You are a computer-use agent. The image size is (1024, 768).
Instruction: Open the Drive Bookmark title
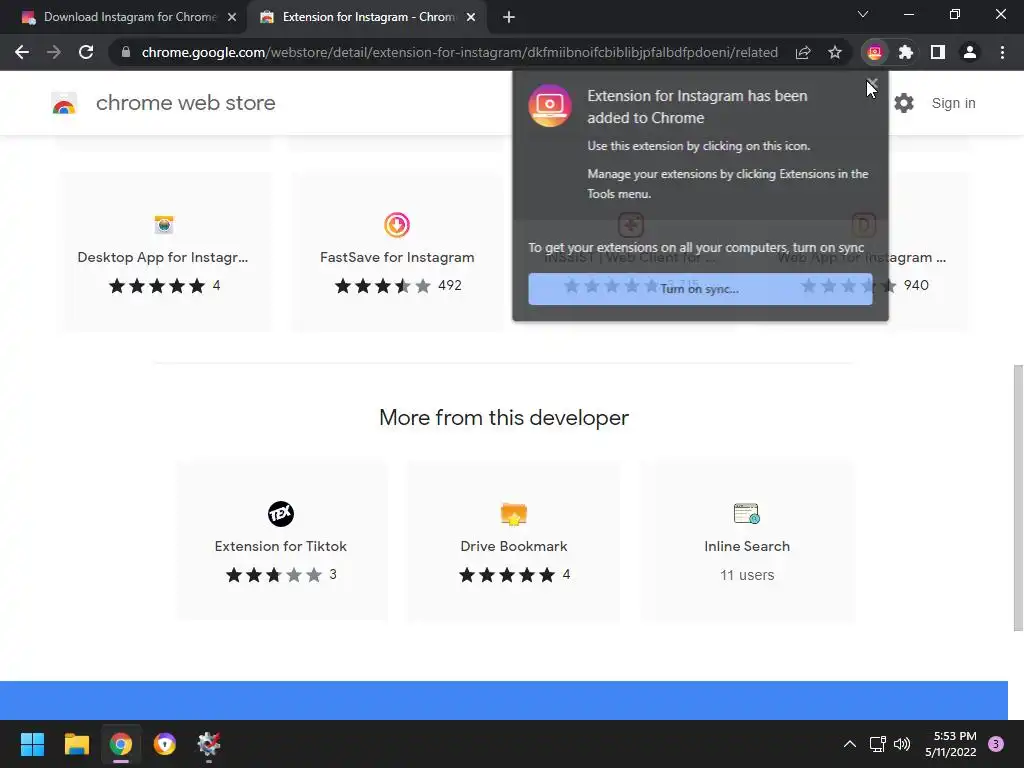coord(514,546)
